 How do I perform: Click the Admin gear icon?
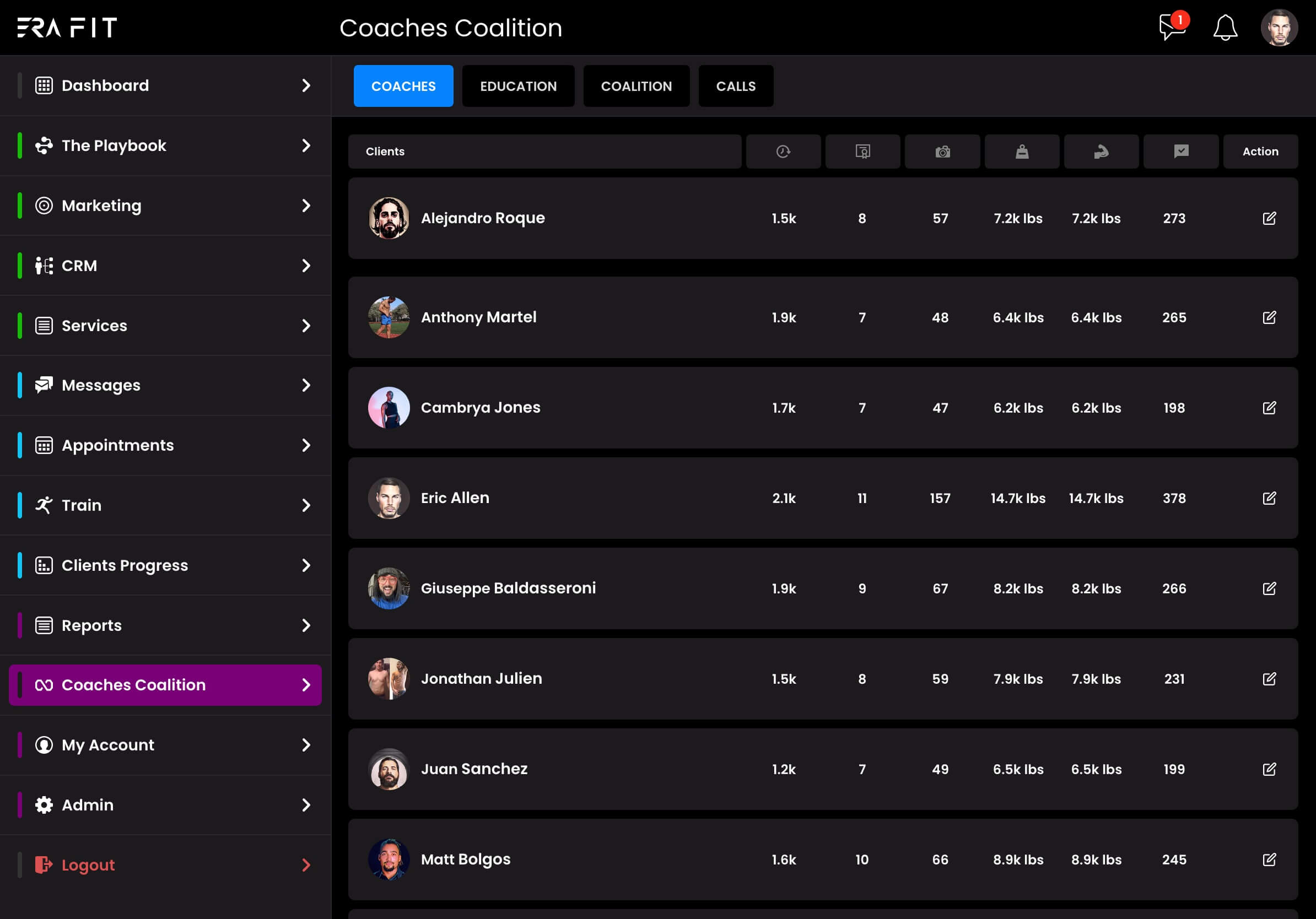coord(44,805)
